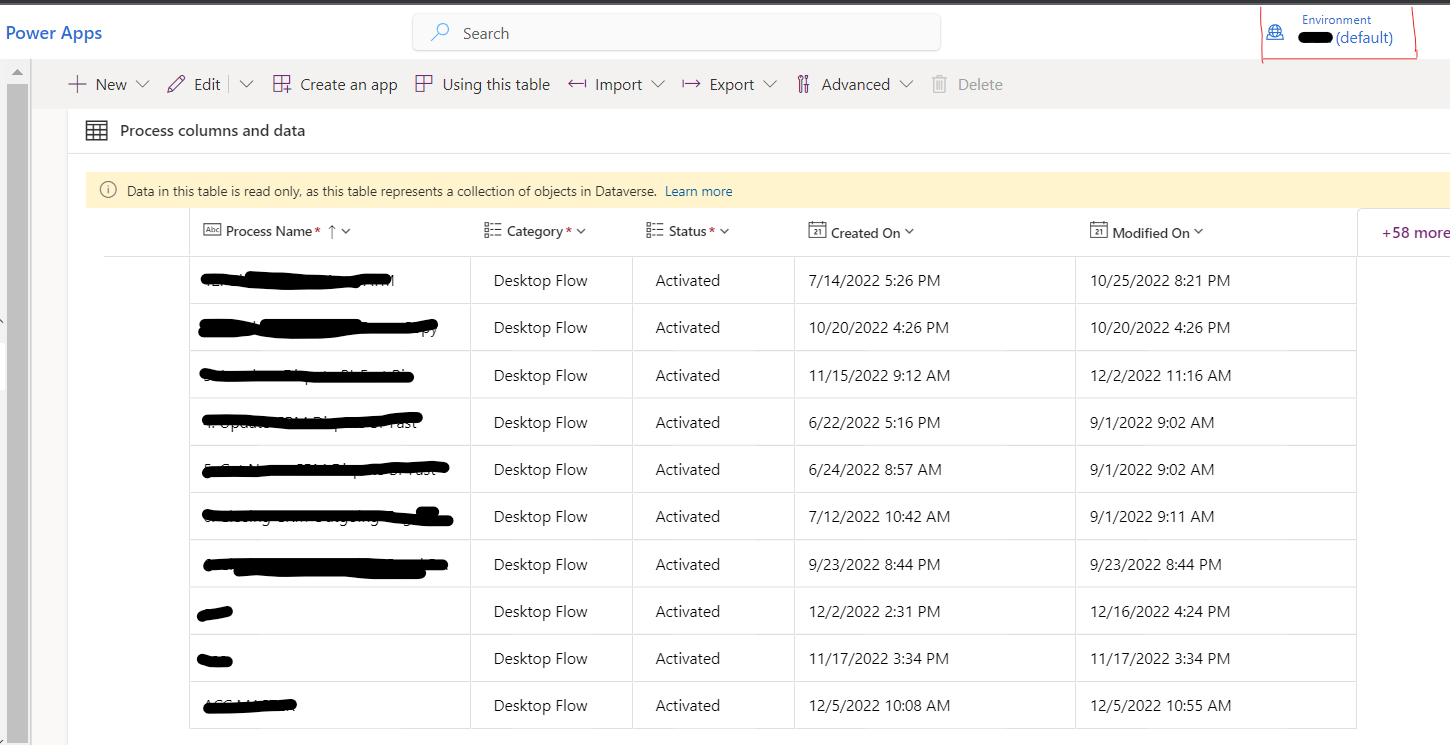Click the Using this table icon
The height and width of the screenshot is (745, 1450).
[x=422, y=84]
